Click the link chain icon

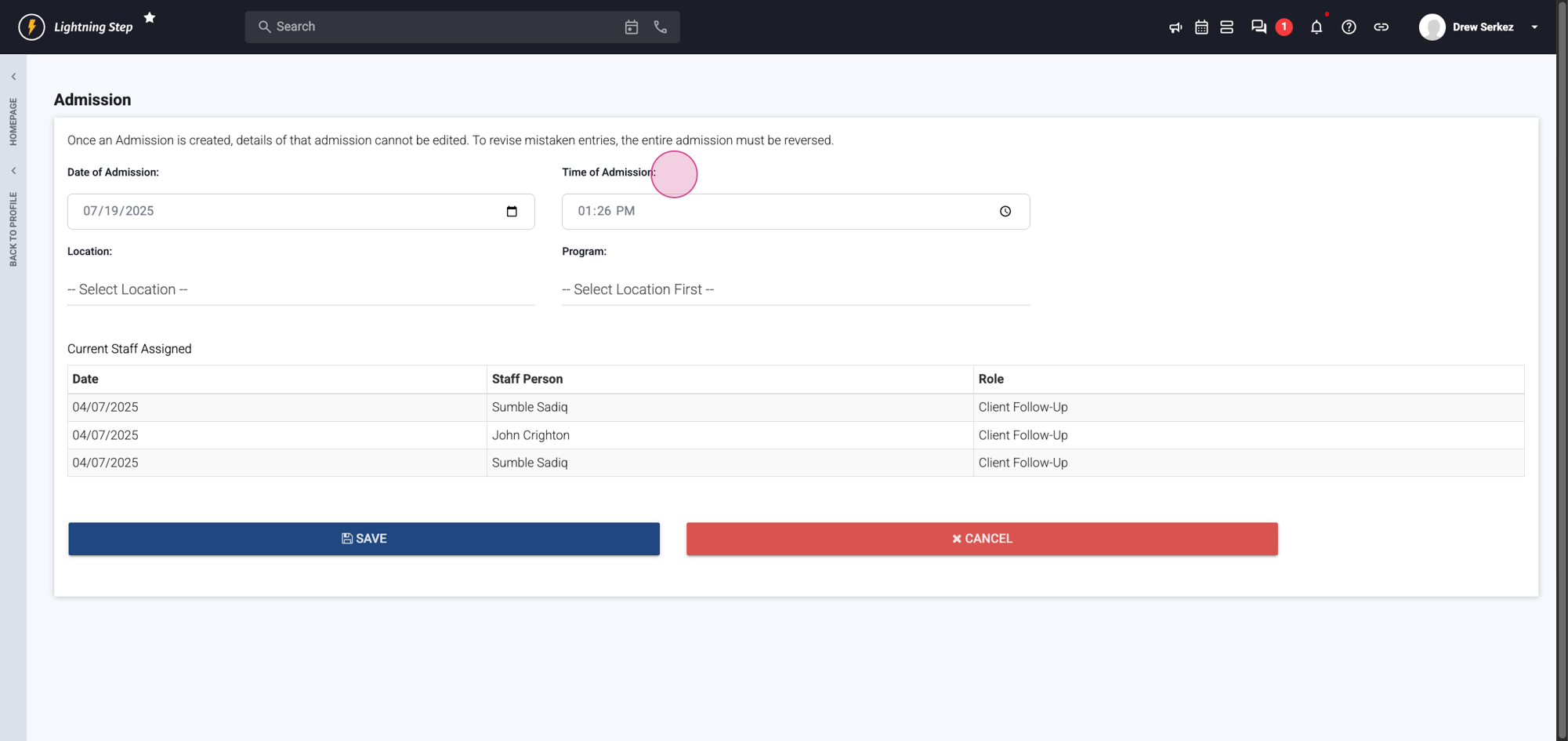[1381, 27]
